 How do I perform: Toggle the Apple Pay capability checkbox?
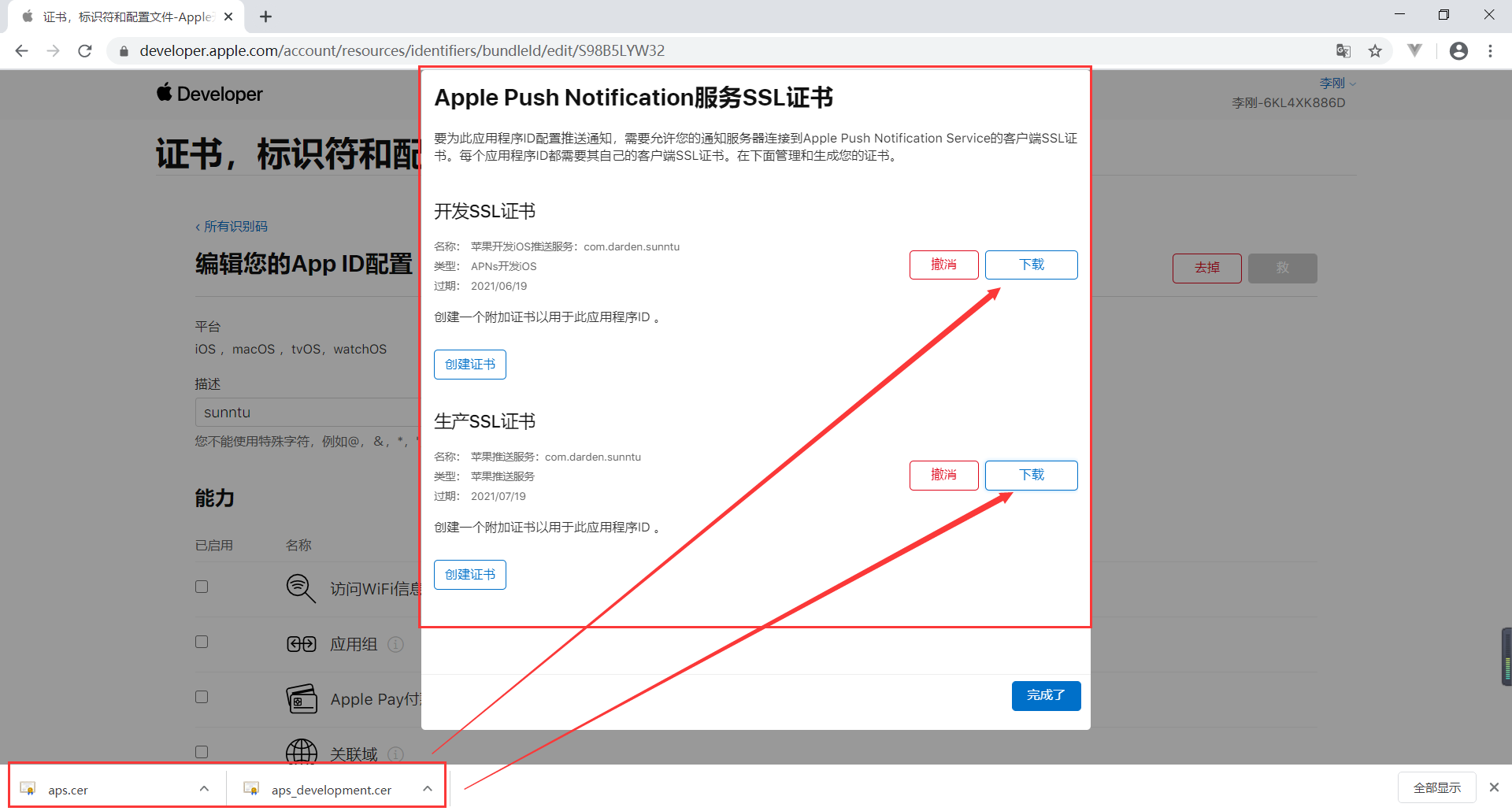202,697
